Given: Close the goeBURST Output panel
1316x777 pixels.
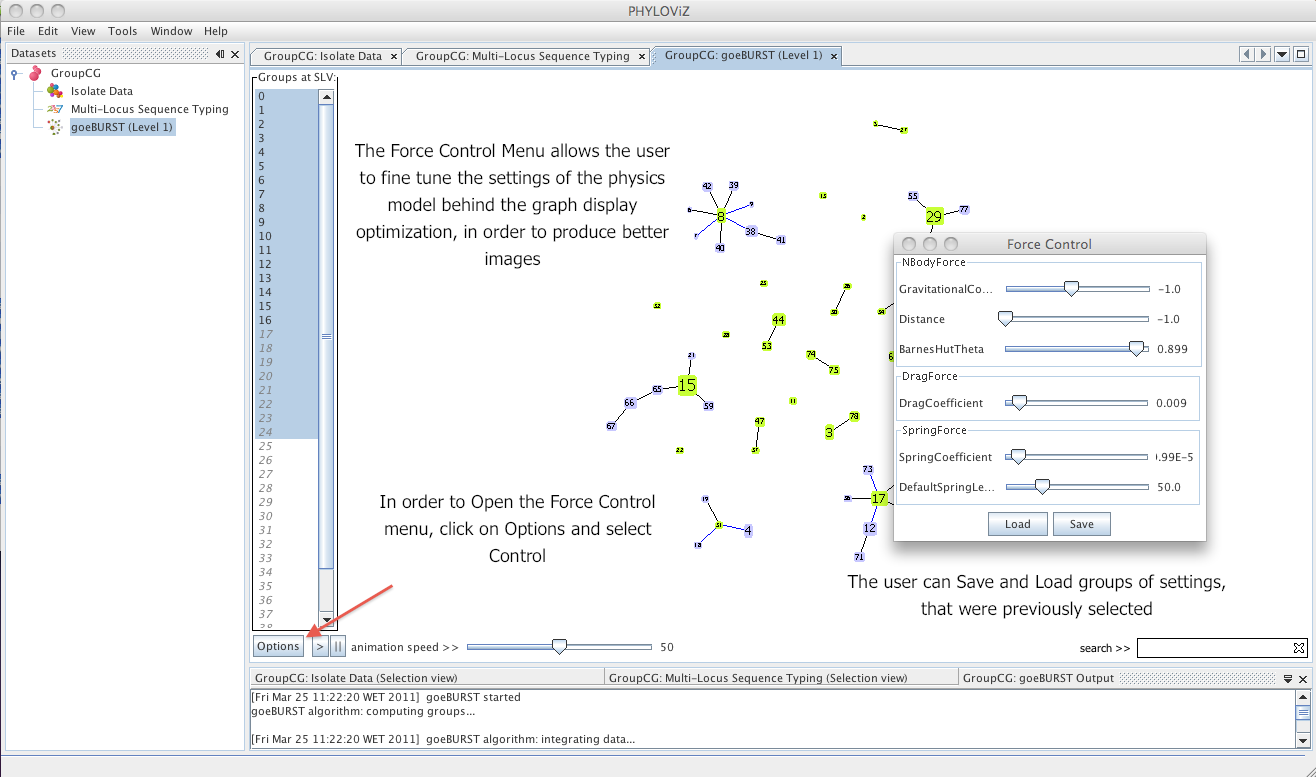Looking at the screenshot, I should (1303, 678).
